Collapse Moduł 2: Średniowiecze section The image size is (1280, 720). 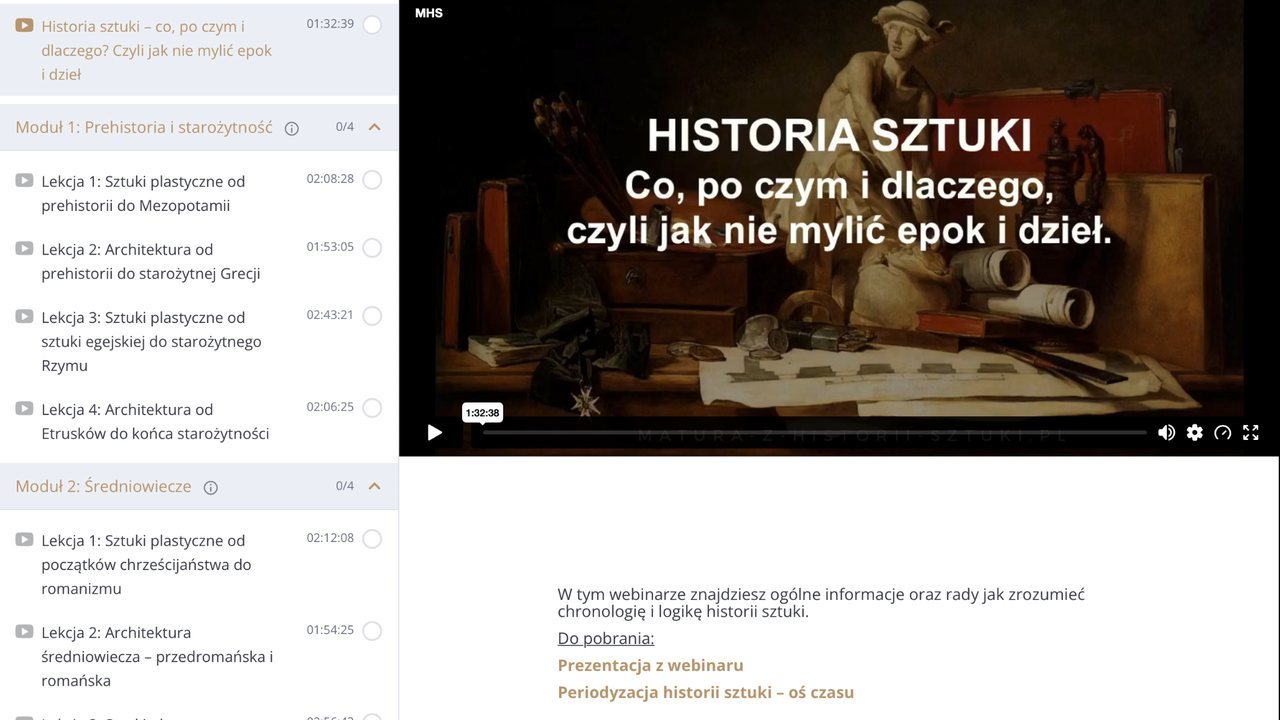pos(375,486)
